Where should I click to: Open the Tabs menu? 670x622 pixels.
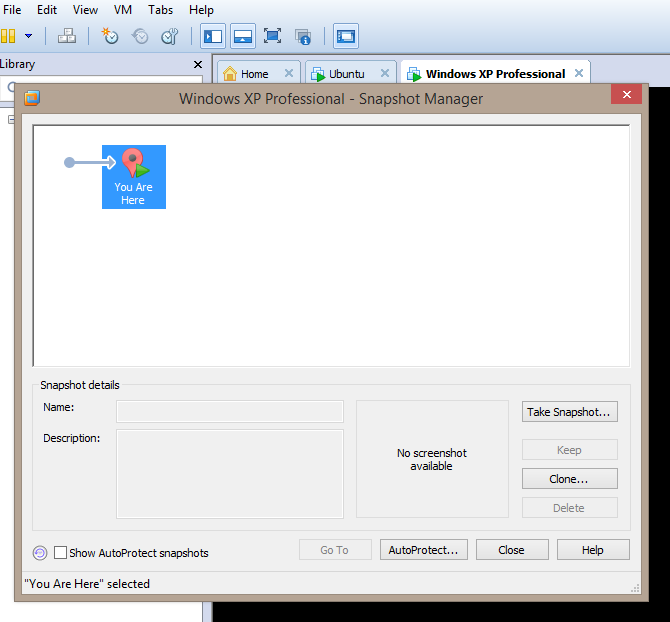(160, 9)
